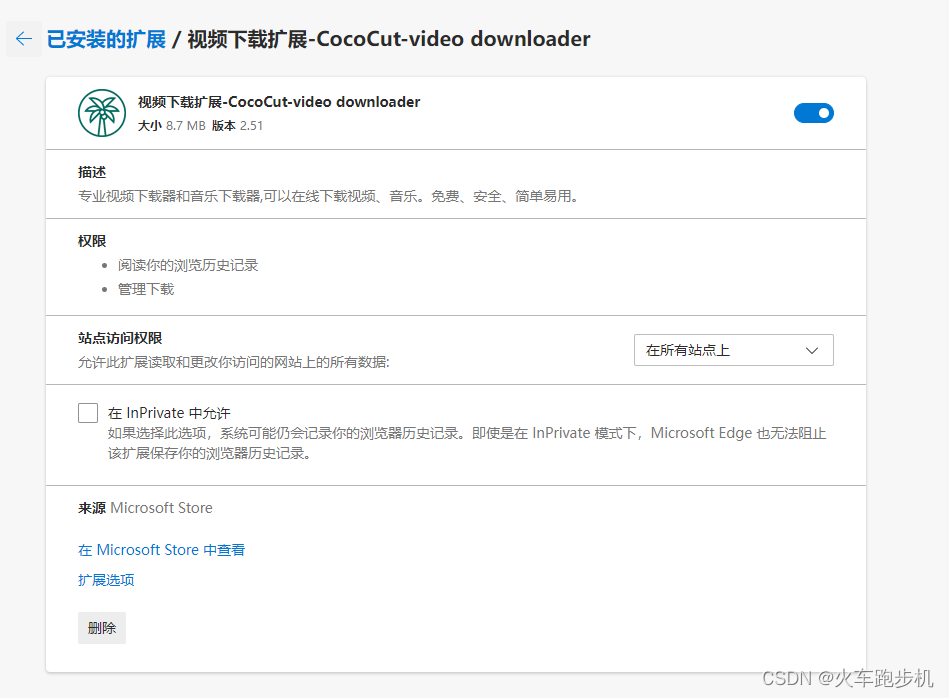Click permission 阅读你的浏览历史记录
Image resolution: width=949 pixels, height=698 pixels.
[188, 265]
